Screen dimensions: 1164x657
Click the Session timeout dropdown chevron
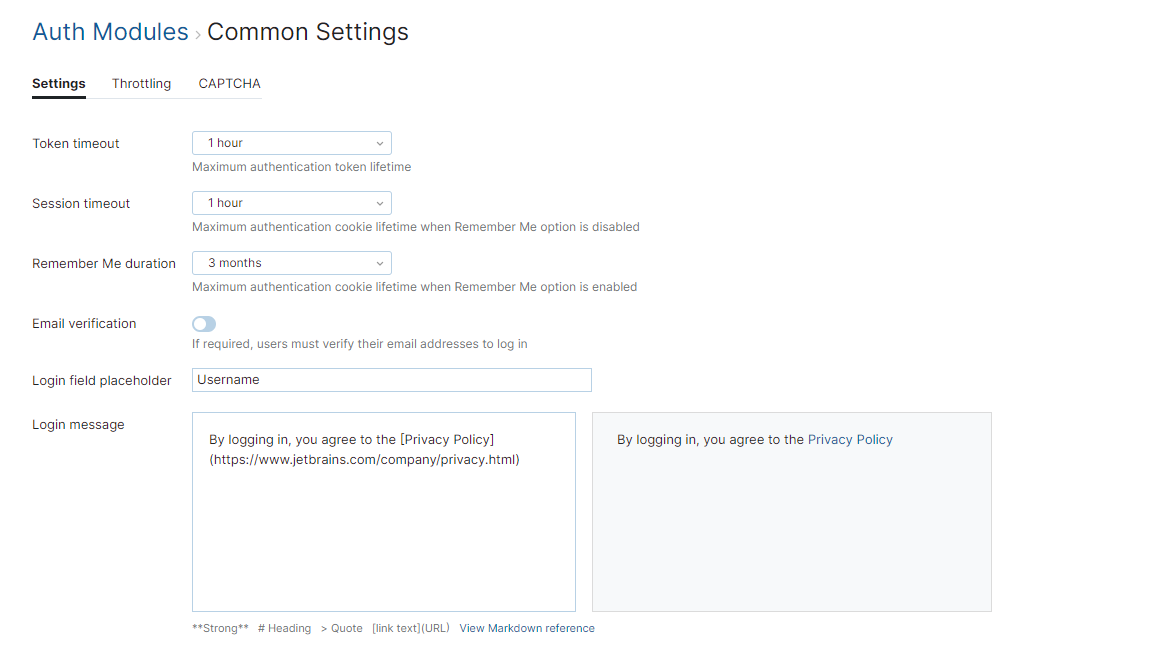pos(379,203)
